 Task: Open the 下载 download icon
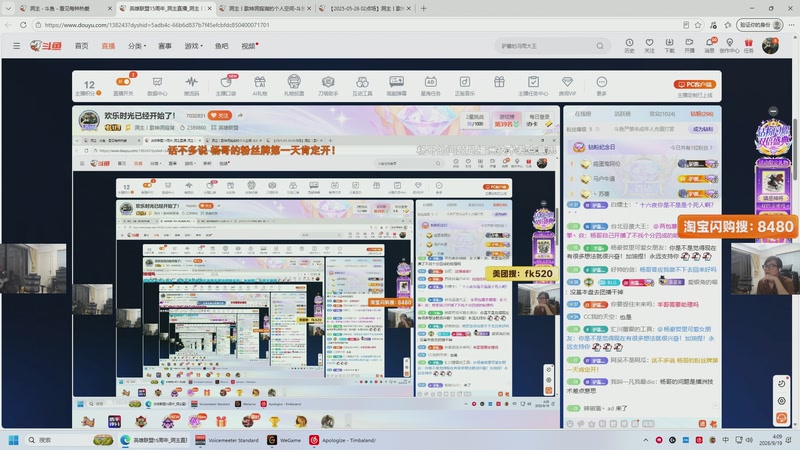point(669,43)
